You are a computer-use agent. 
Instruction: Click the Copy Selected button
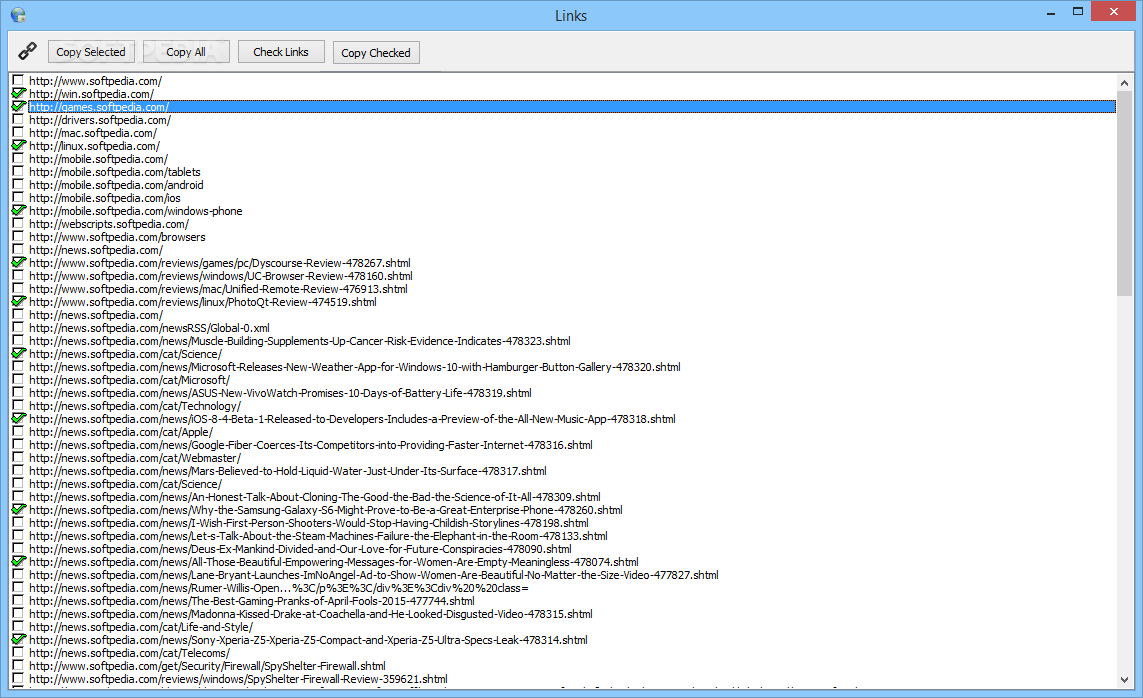point(91,52)
